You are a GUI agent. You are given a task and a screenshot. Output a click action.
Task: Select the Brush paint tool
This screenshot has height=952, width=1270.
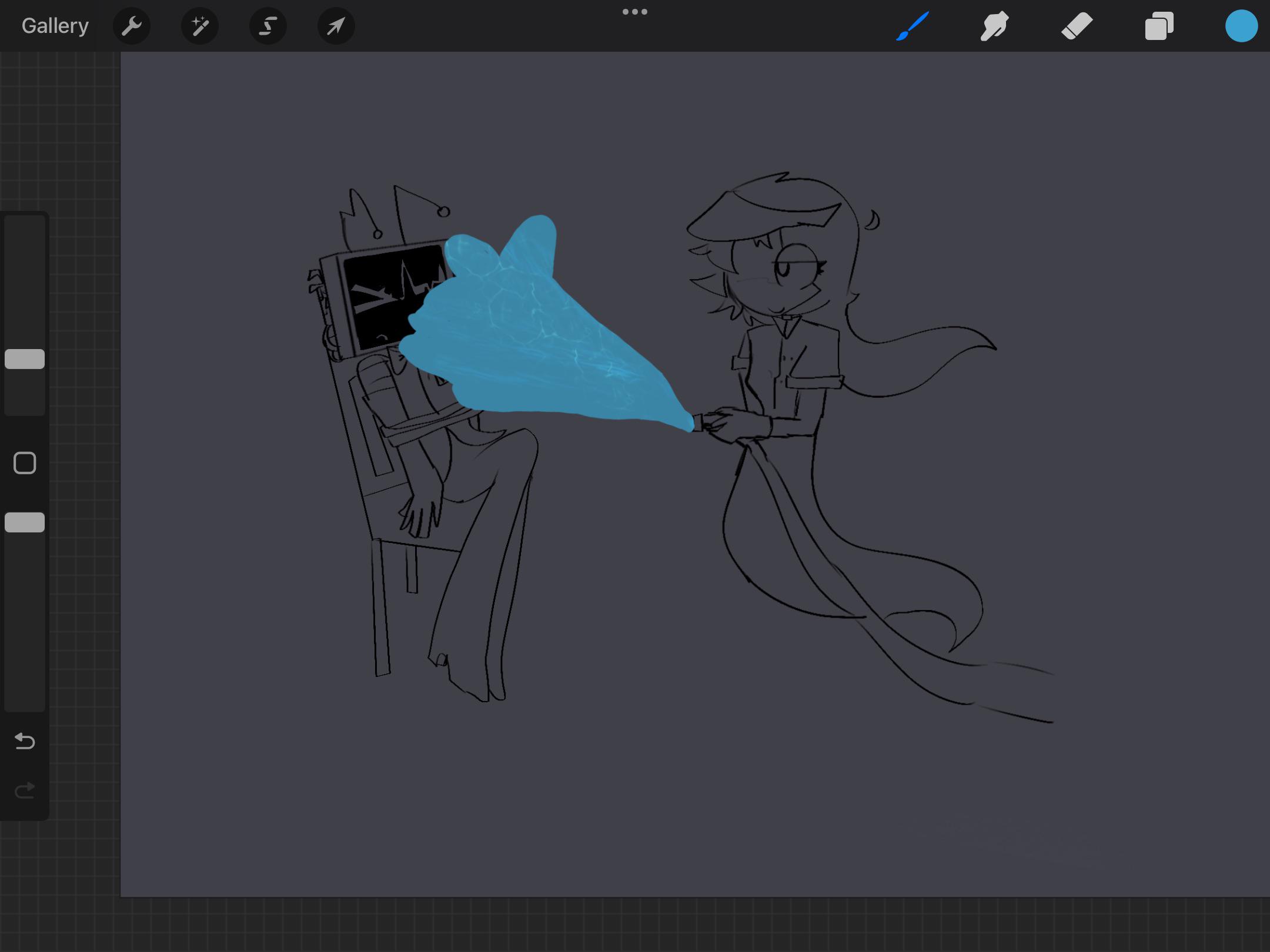[x=913, y=26]
